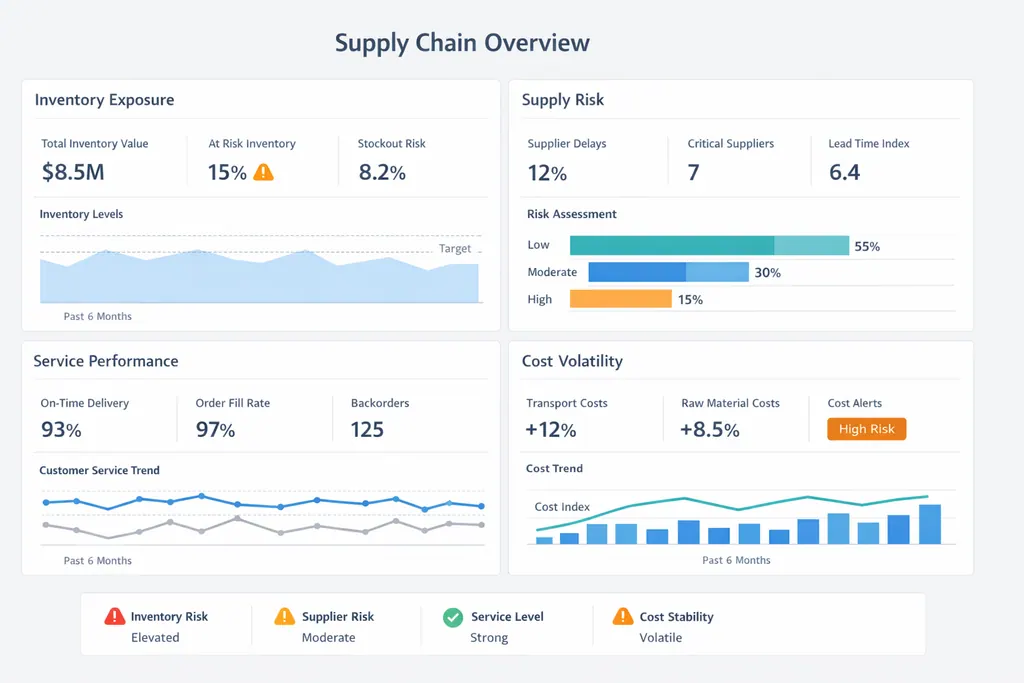The width and height of the screenshot is (1024, 683).
Task: Open the Service Performance panel heading
Action: 106,361
